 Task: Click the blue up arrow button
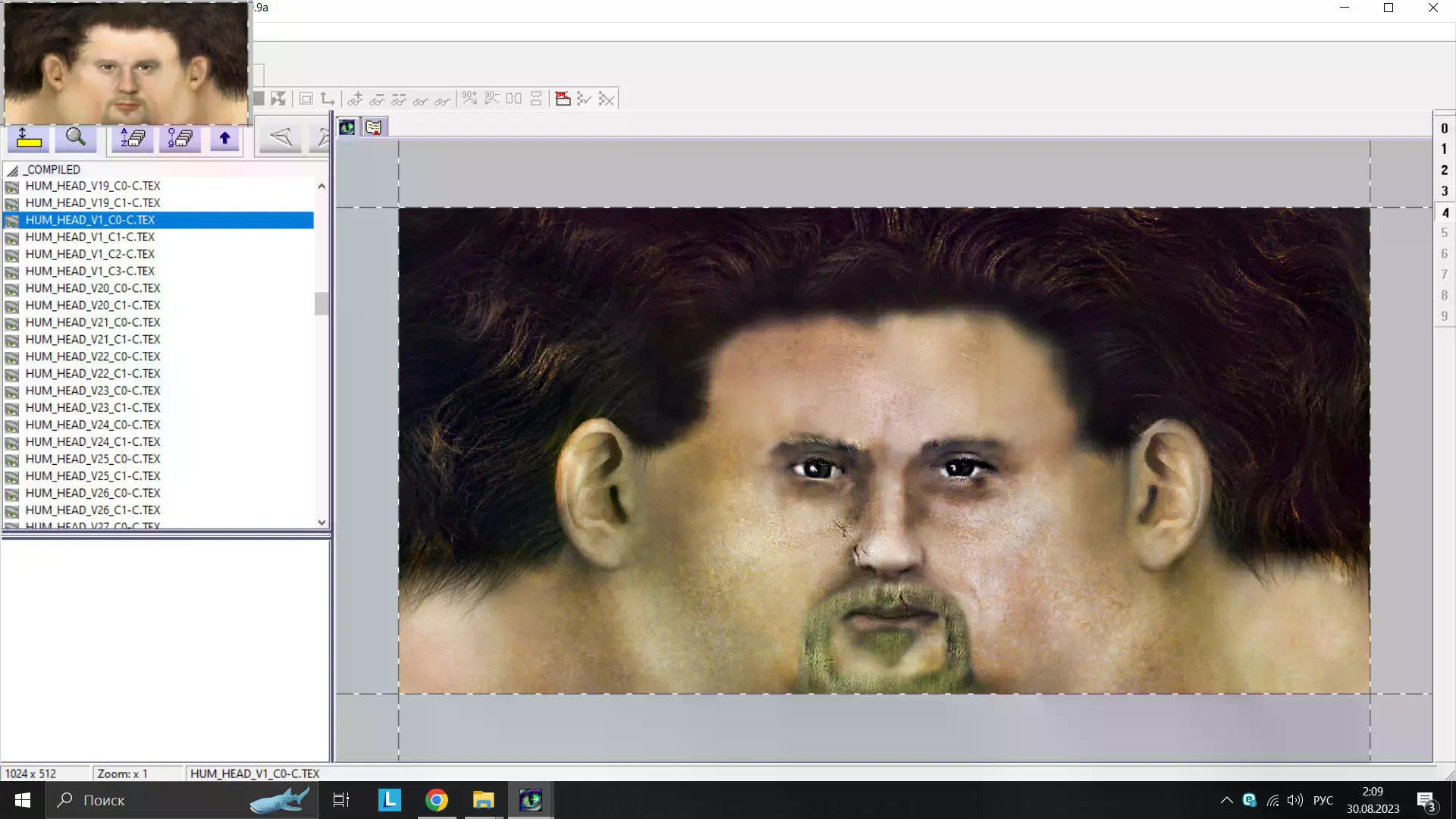pyautogui.click(x=224, y=138)
